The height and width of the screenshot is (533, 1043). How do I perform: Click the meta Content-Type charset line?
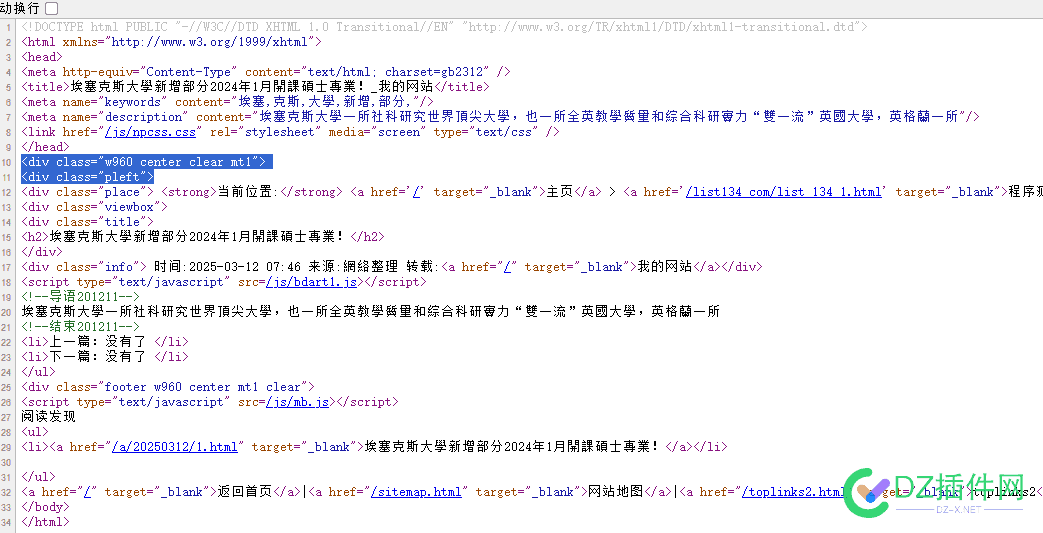click(266, 72)
